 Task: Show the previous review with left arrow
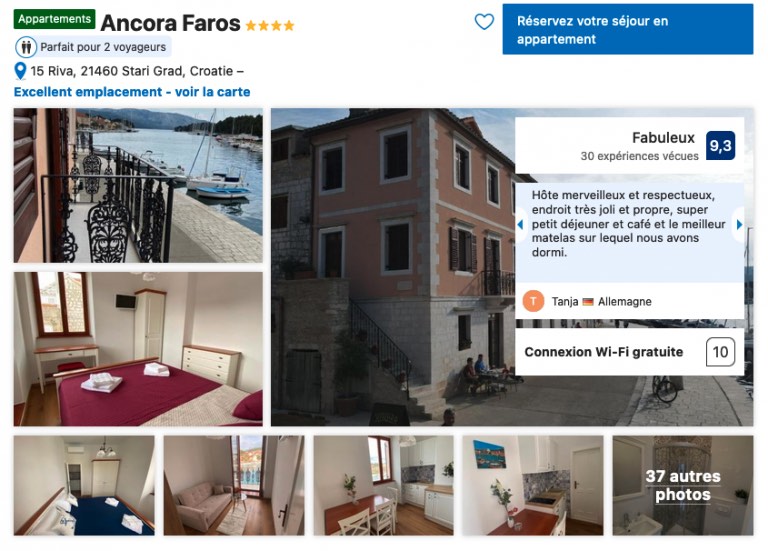tap(520, 224)
